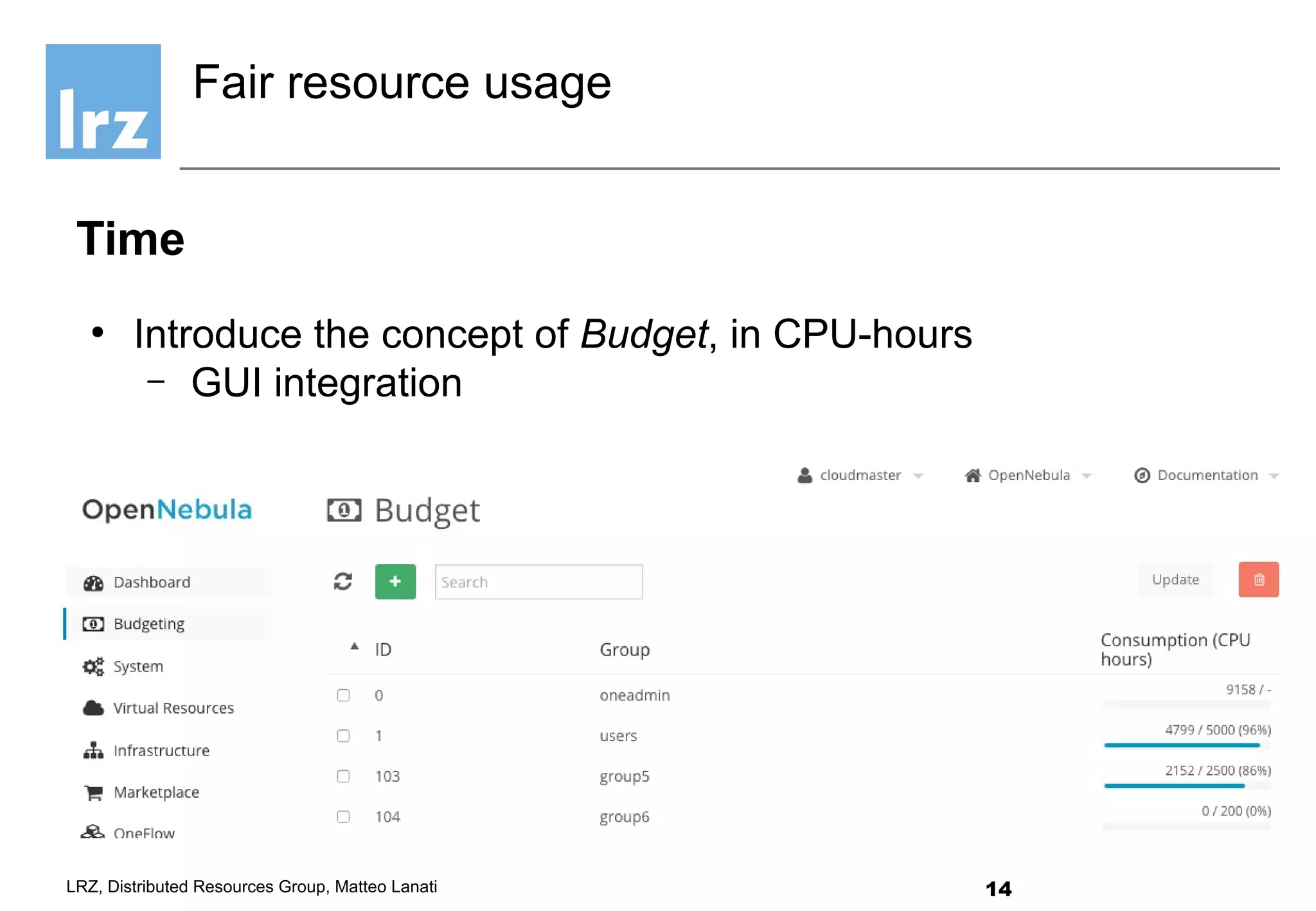Image resolution: width=1316 pixels, height=911 pixels.
Task: Click the Documentation link label
Action: (1207, 475)
